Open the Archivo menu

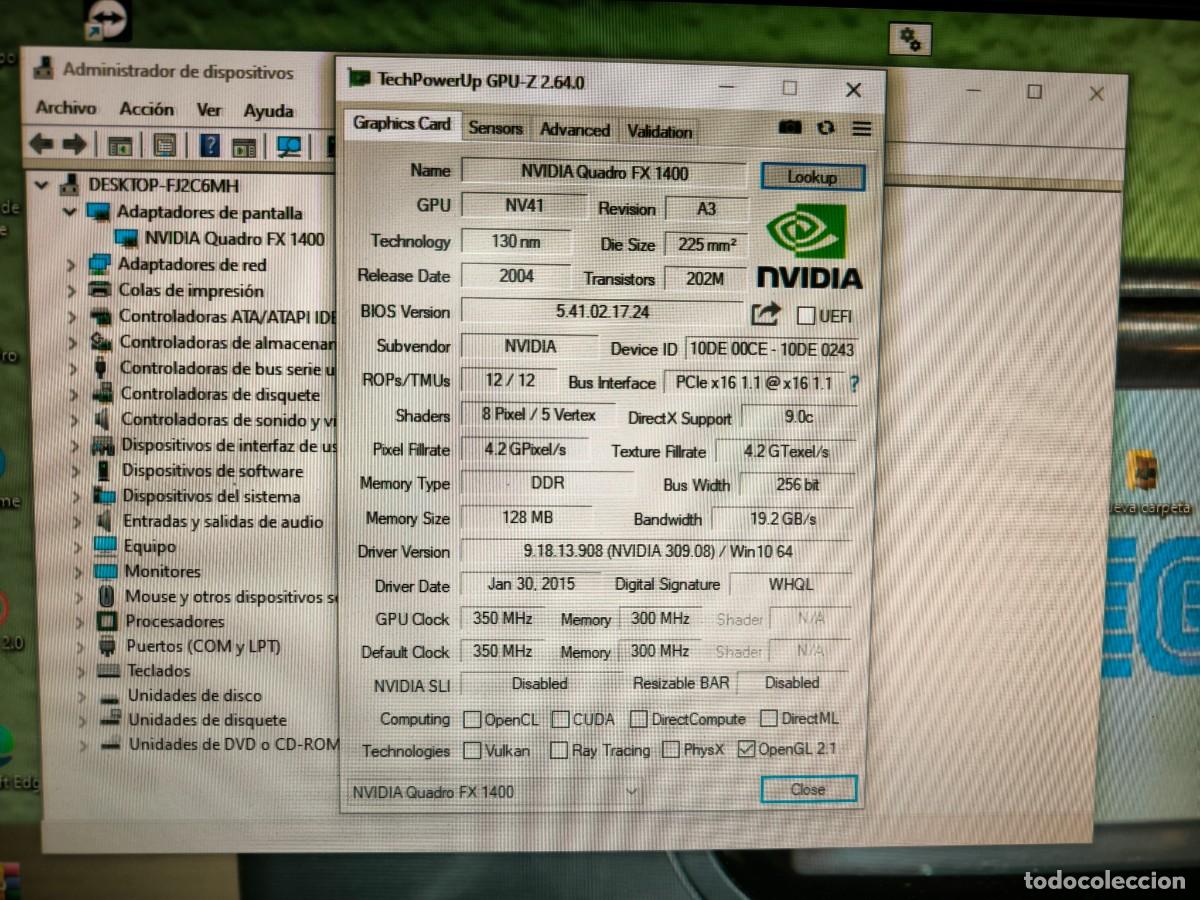click(66, 108)
